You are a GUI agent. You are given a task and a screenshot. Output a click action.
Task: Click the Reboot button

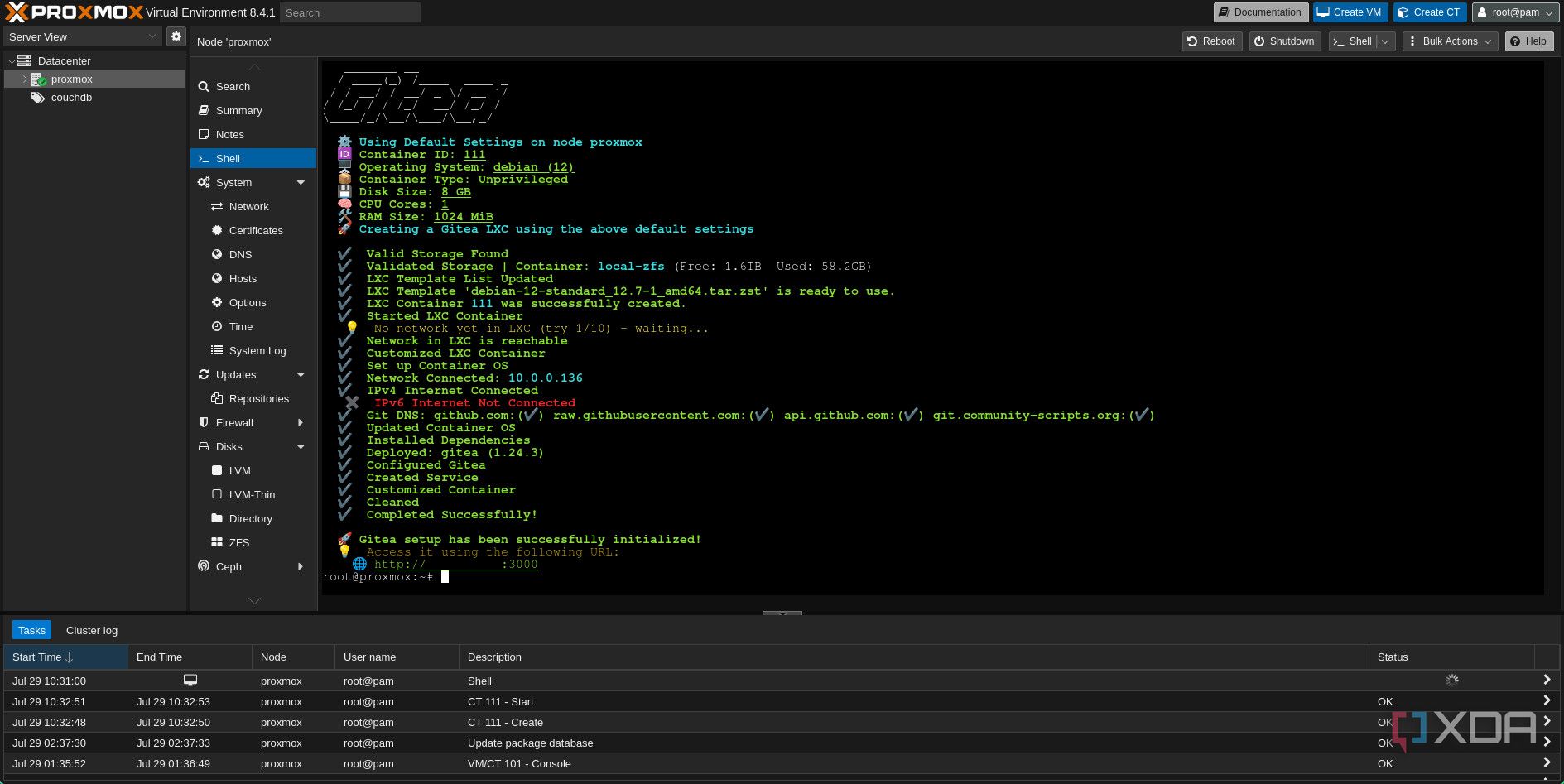tap(1211, 41)
